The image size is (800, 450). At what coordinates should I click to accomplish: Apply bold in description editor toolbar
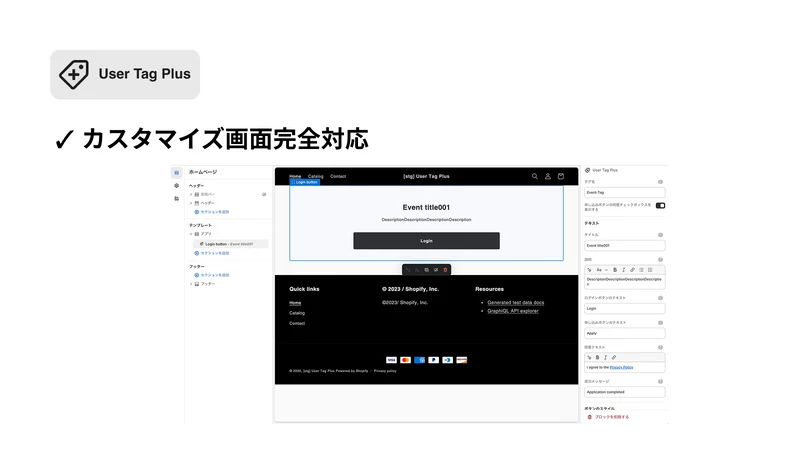[x=615, y=270]
